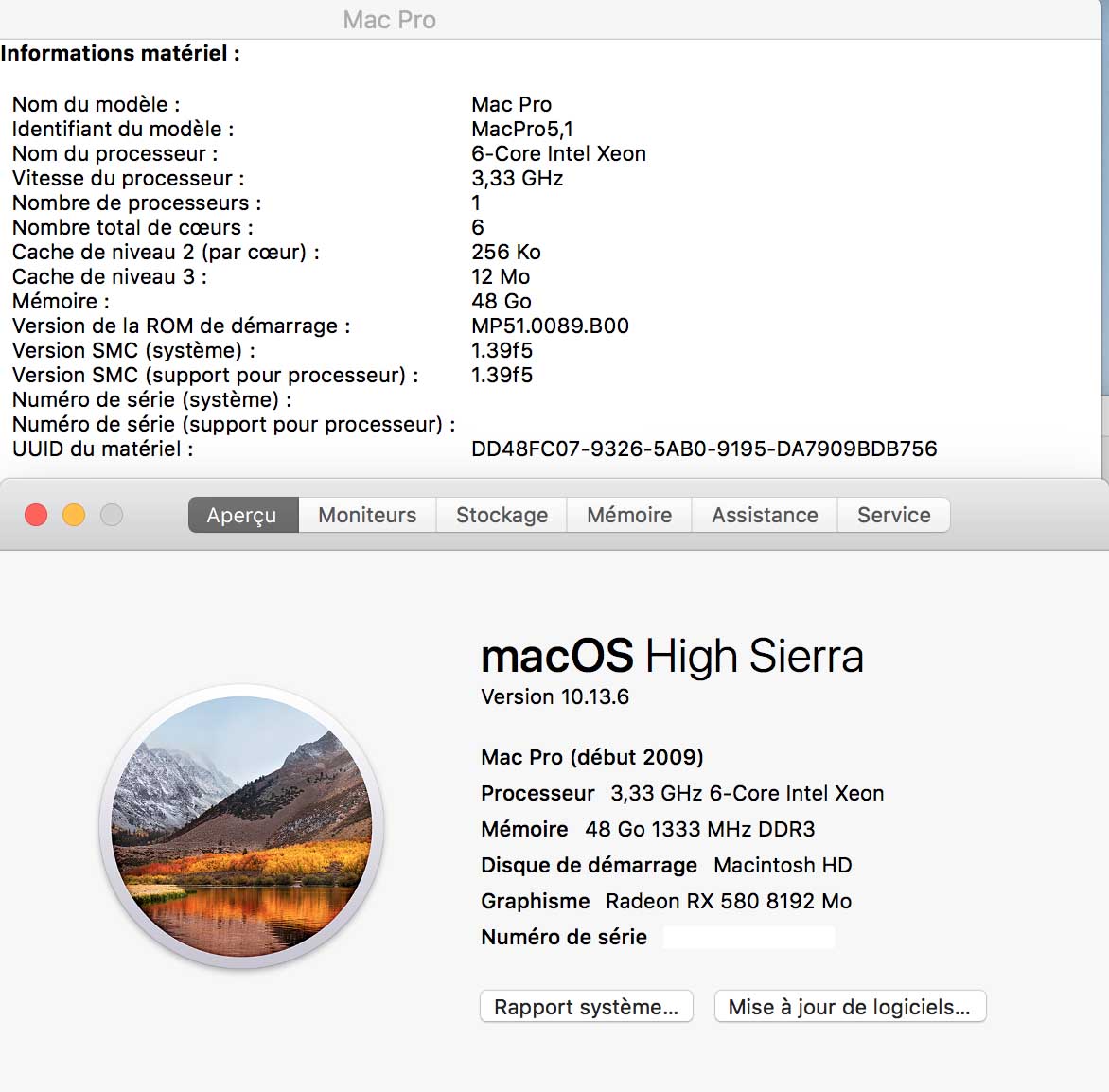This screenshot has height=1092, width=1109.
Task: Click the macOS High Sierra logo image
Action: click(242, 825)
